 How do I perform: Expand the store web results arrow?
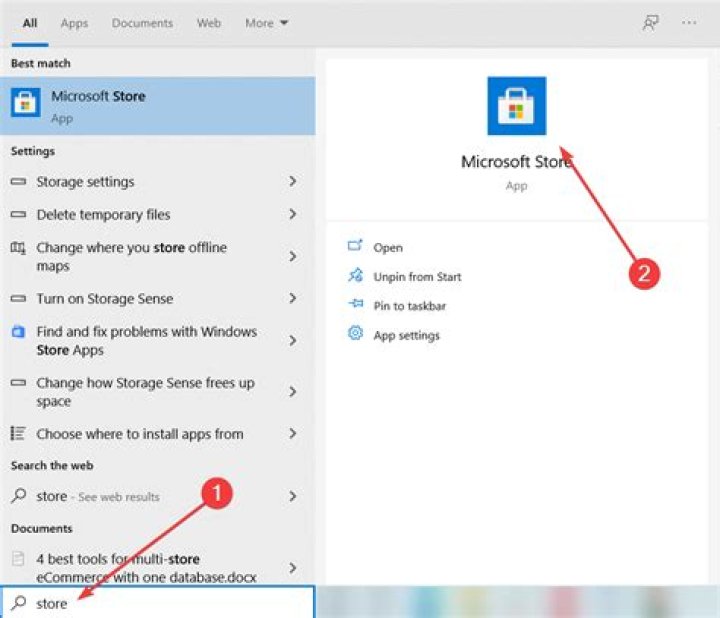pos(292,496)
